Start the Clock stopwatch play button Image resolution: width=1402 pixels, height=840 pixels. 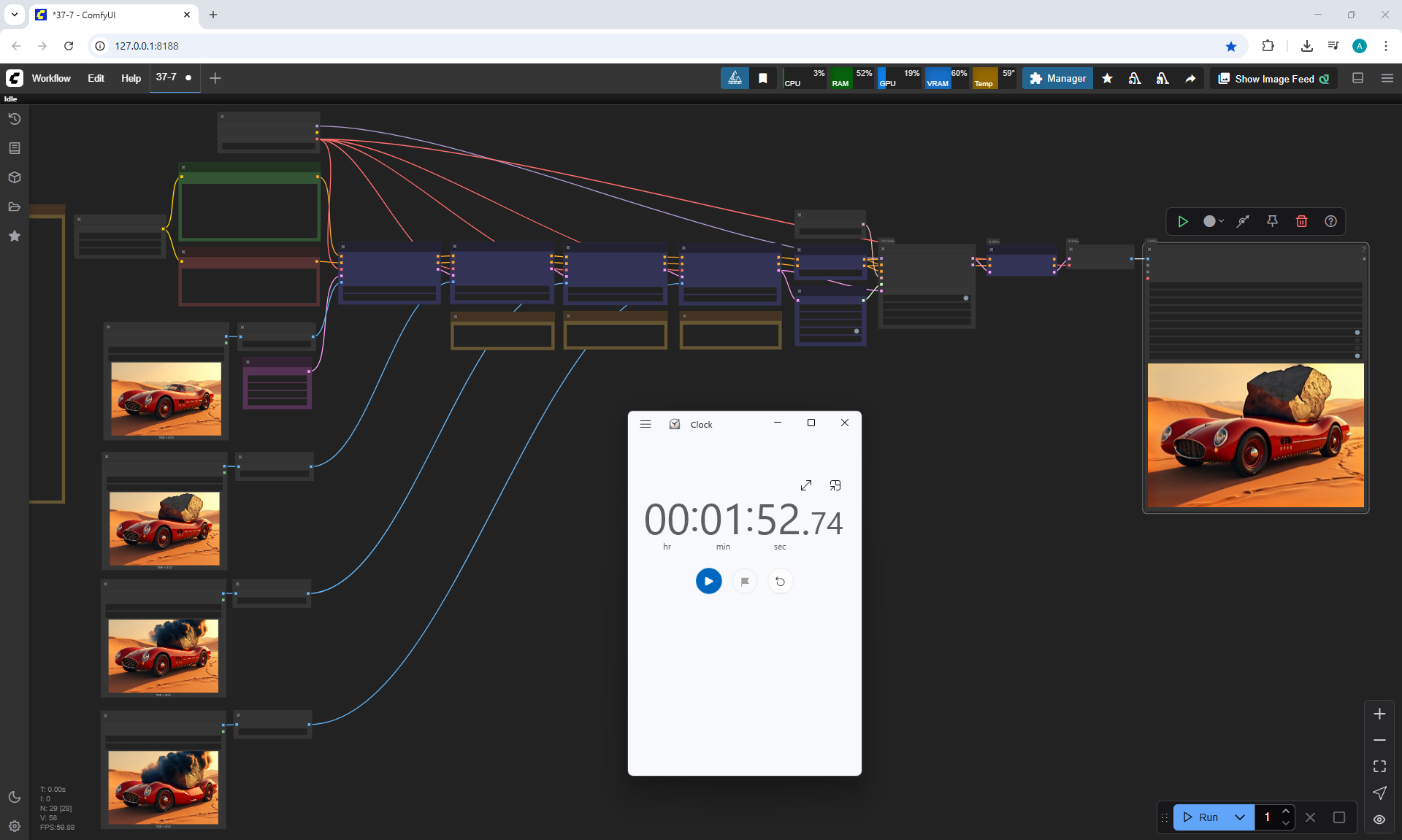(708, 581)
